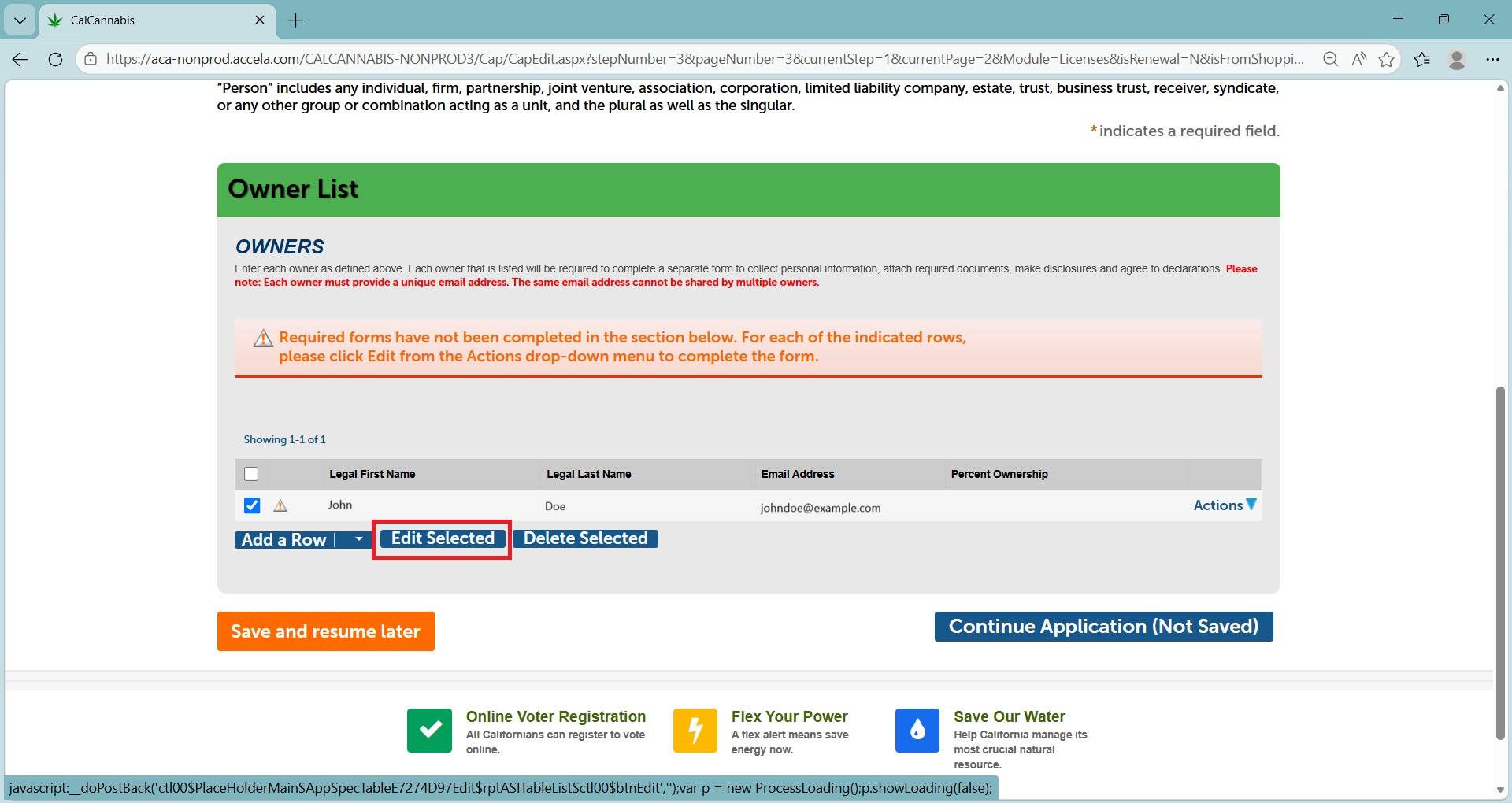Open browser Settings and more menu
Screen dimensions: 1512x803
(x=1492, y=59)
